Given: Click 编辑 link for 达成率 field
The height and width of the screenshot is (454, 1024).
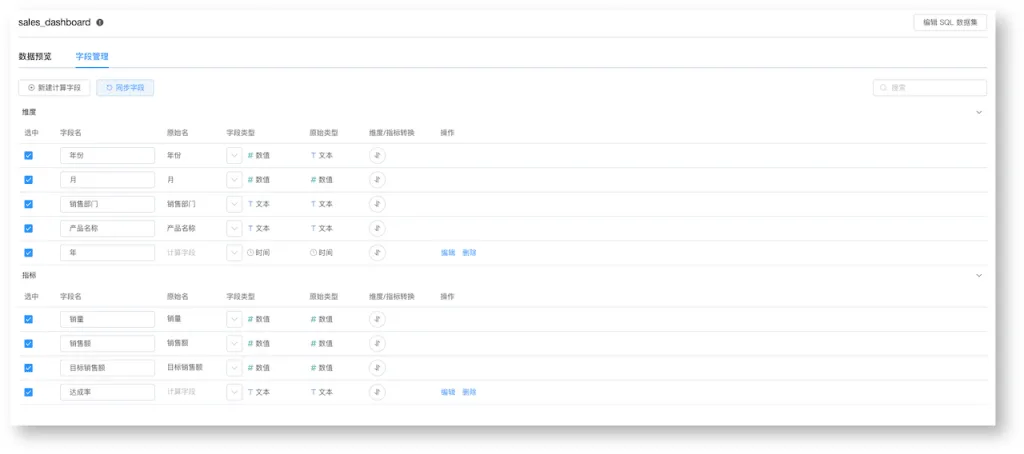Looking at the screenshot, I should pyautogui.click(x=448, y=392).
